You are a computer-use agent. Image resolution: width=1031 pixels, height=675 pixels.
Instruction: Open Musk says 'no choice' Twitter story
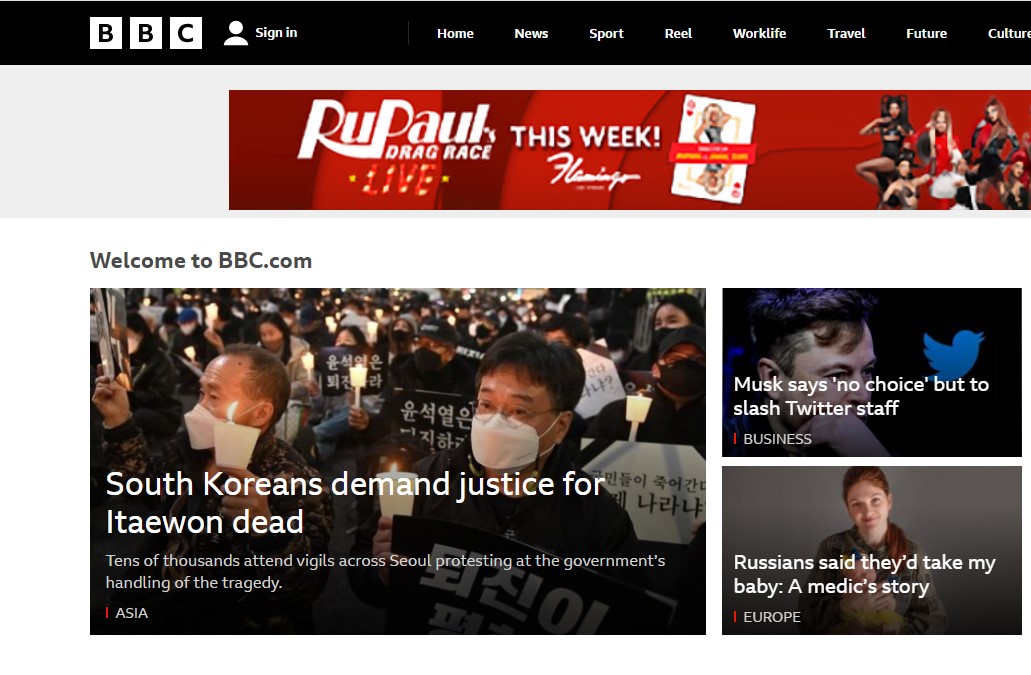click(x=861, y=396)
